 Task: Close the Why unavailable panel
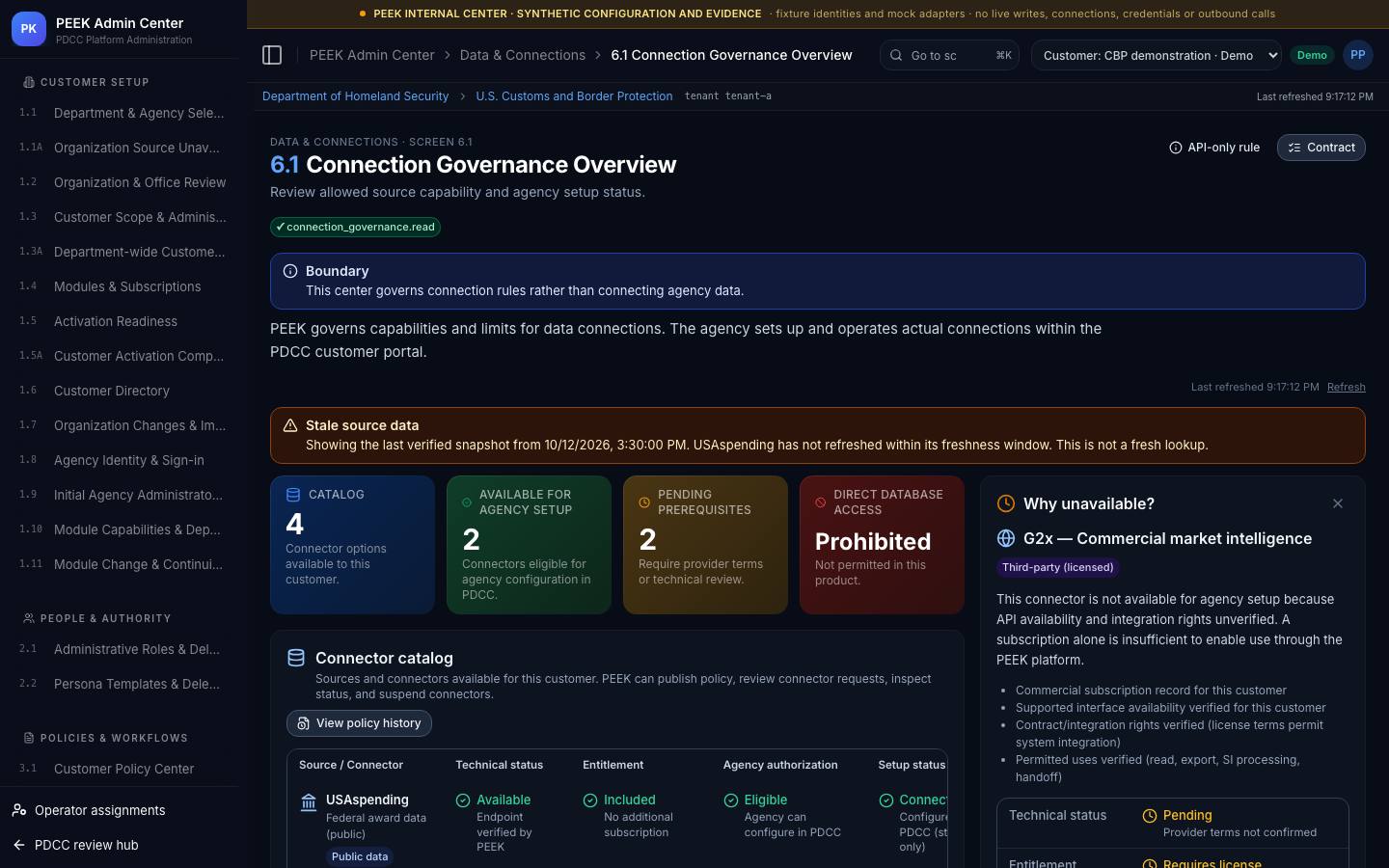(x=1337, y=503)
